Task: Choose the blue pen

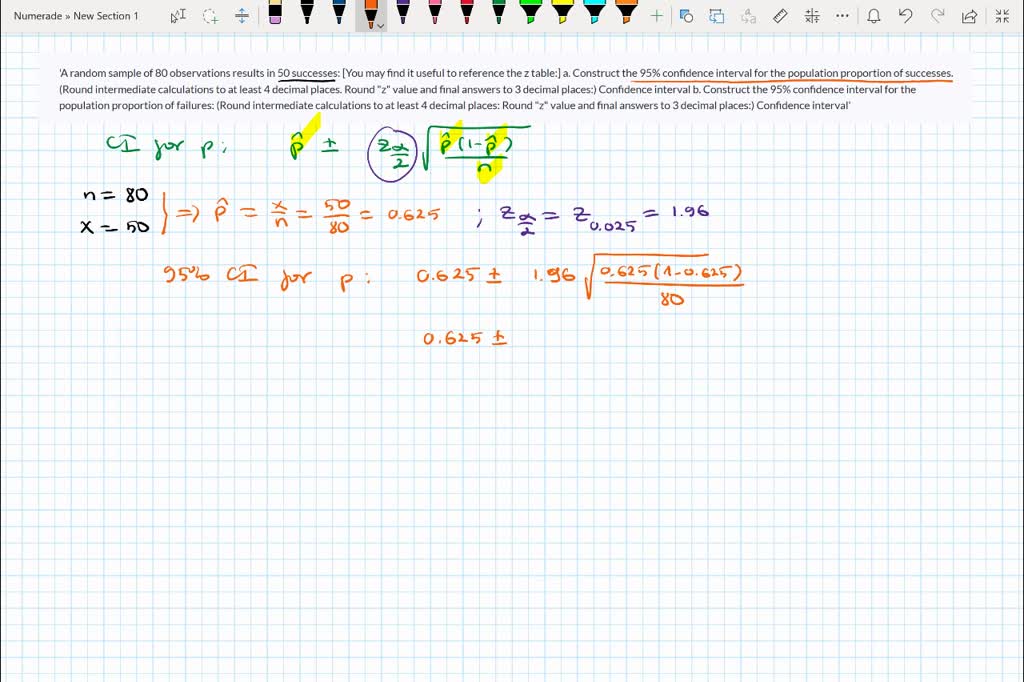Action: (338, 16)
